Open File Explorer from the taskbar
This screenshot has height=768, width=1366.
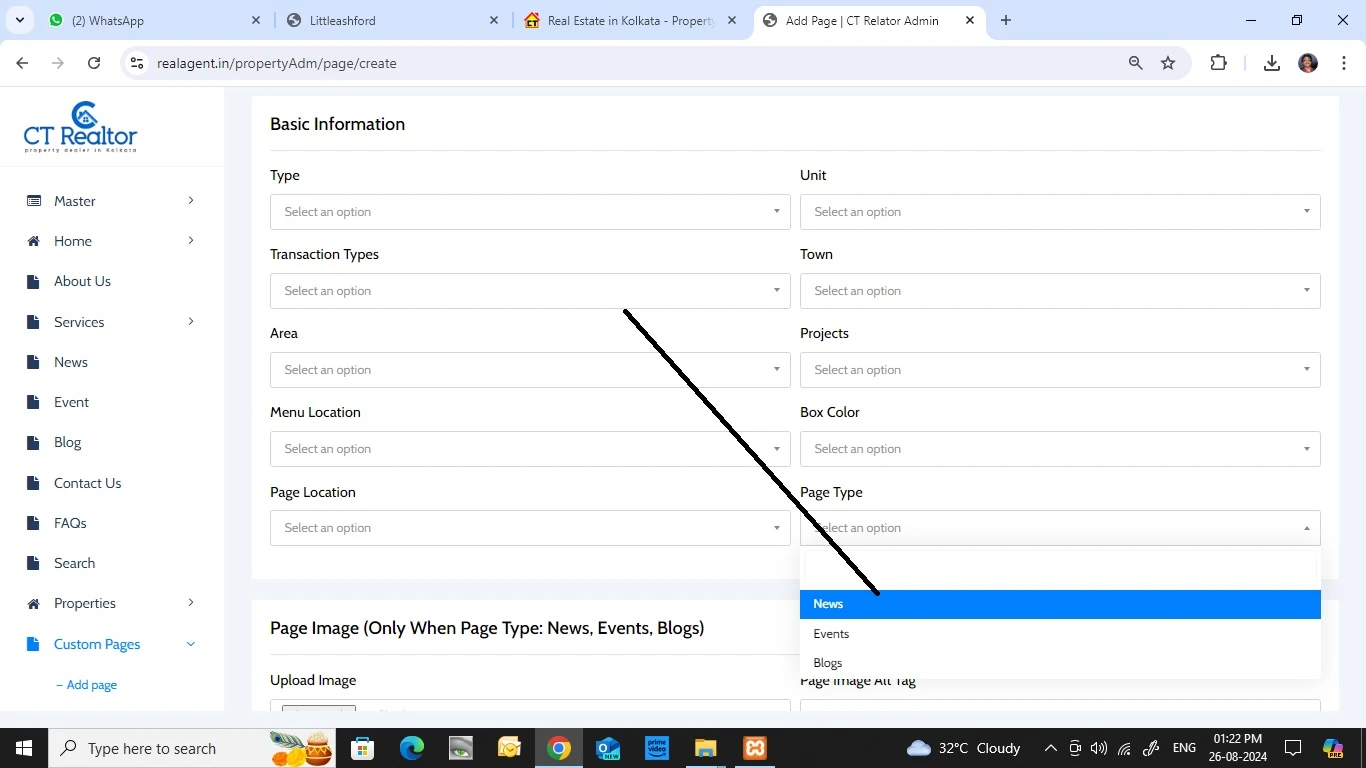[x=705, y=748]
